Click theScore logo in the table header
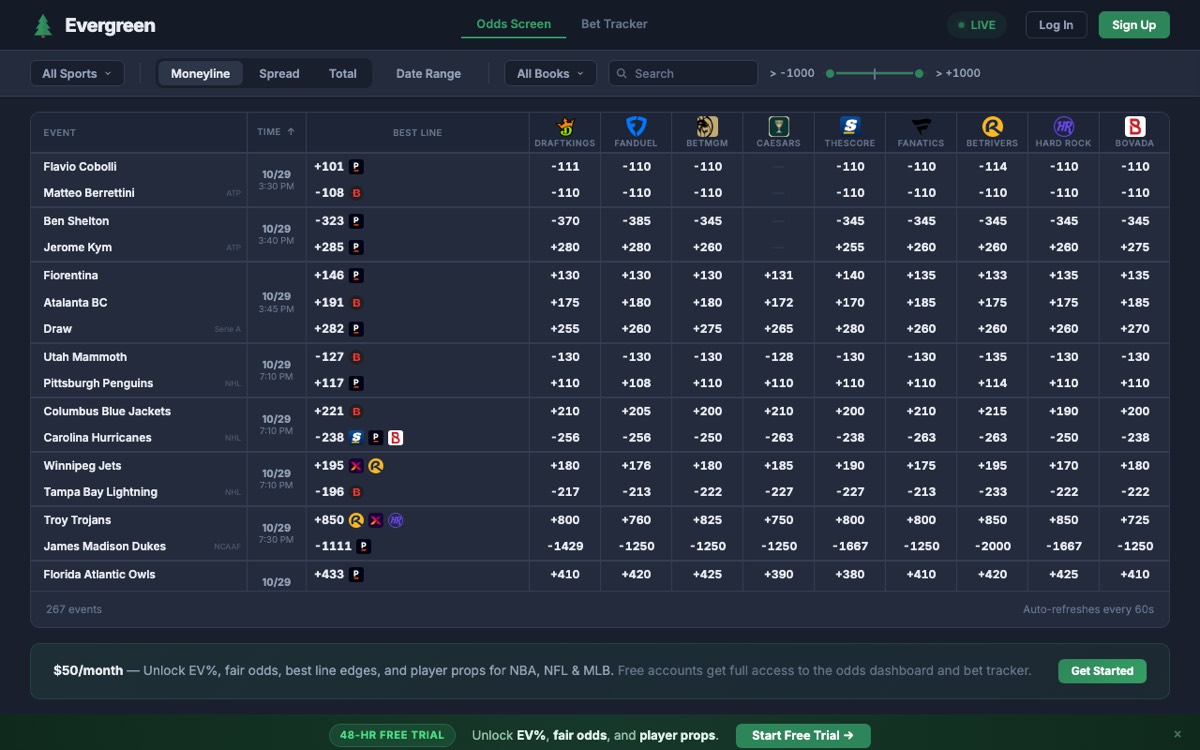Image resolution: width=1200 pixels, height=750 pixels. click(x=850, y=127)
